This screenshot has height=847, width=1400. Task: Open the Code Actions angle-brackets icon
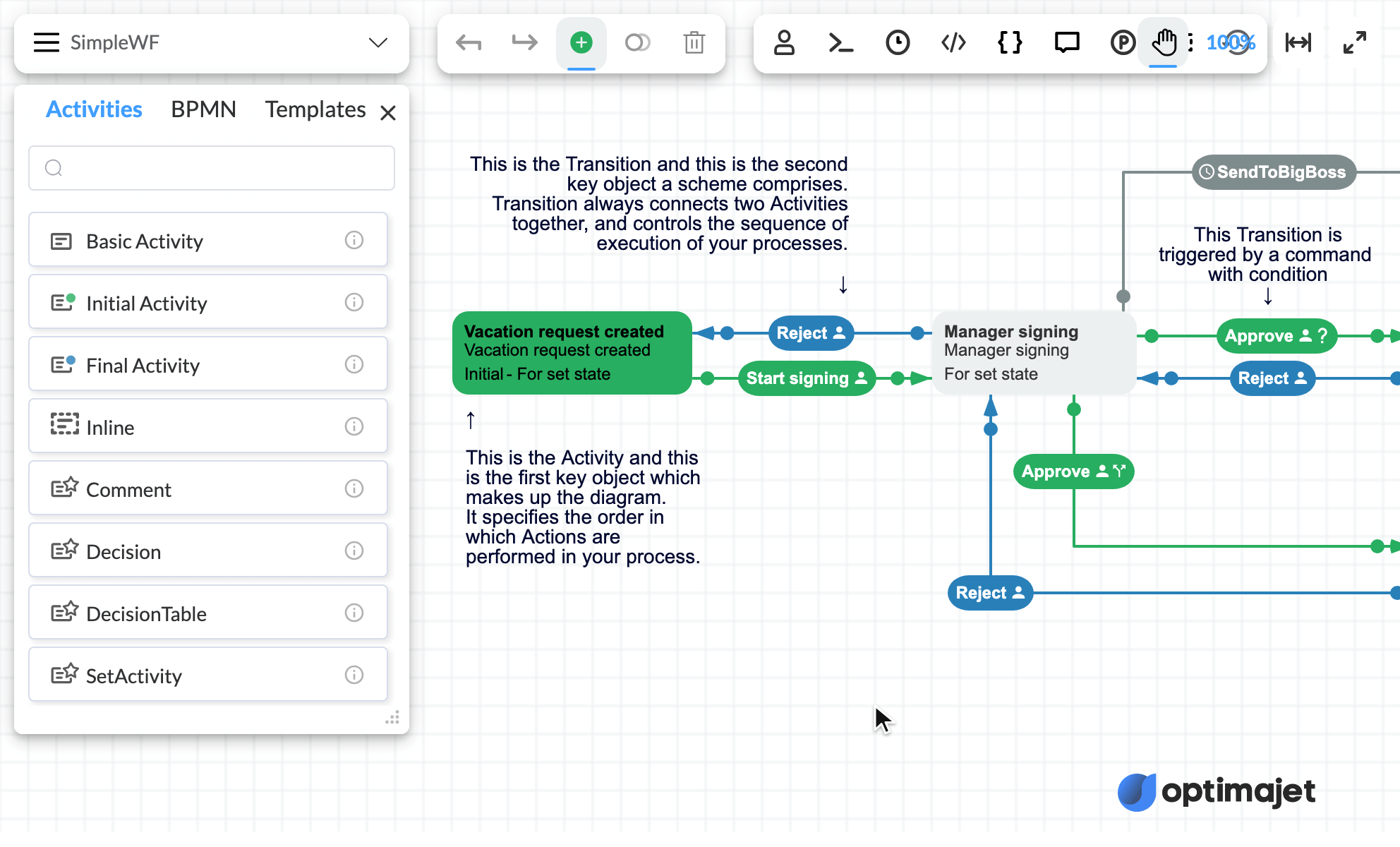(x=953, y=42)
